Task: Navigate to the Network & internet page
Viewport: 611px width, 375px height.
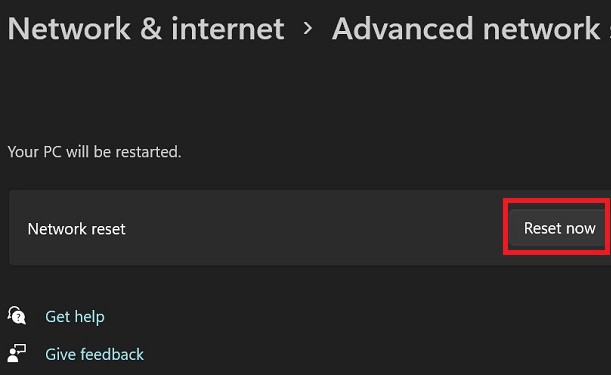Action: tap(146, 28)
